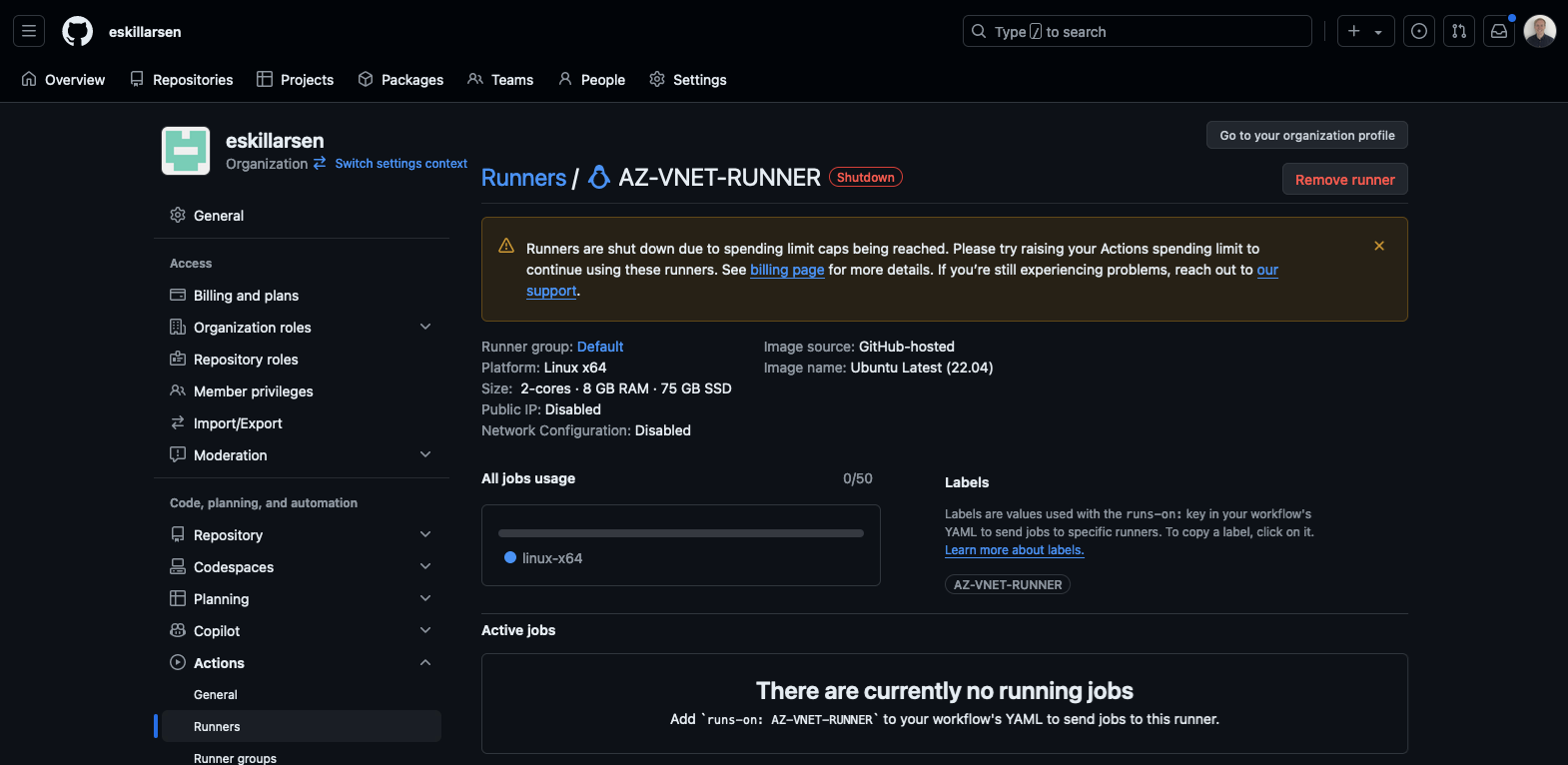Click the eskillarsen organization avatar

(186, 151)
